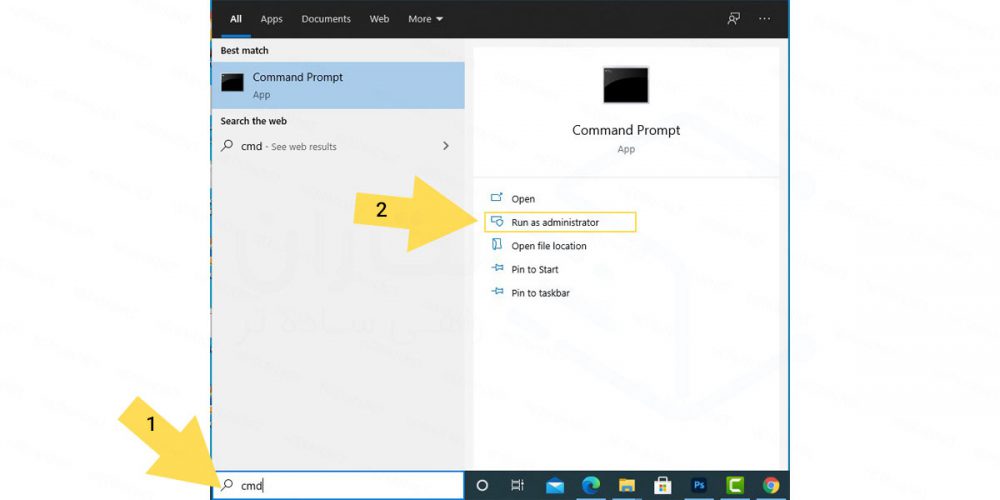Open Microsoft Store from taskbar
This screenshot has width=1000, height=500.
pyautogui.click(x=663, y=486)
